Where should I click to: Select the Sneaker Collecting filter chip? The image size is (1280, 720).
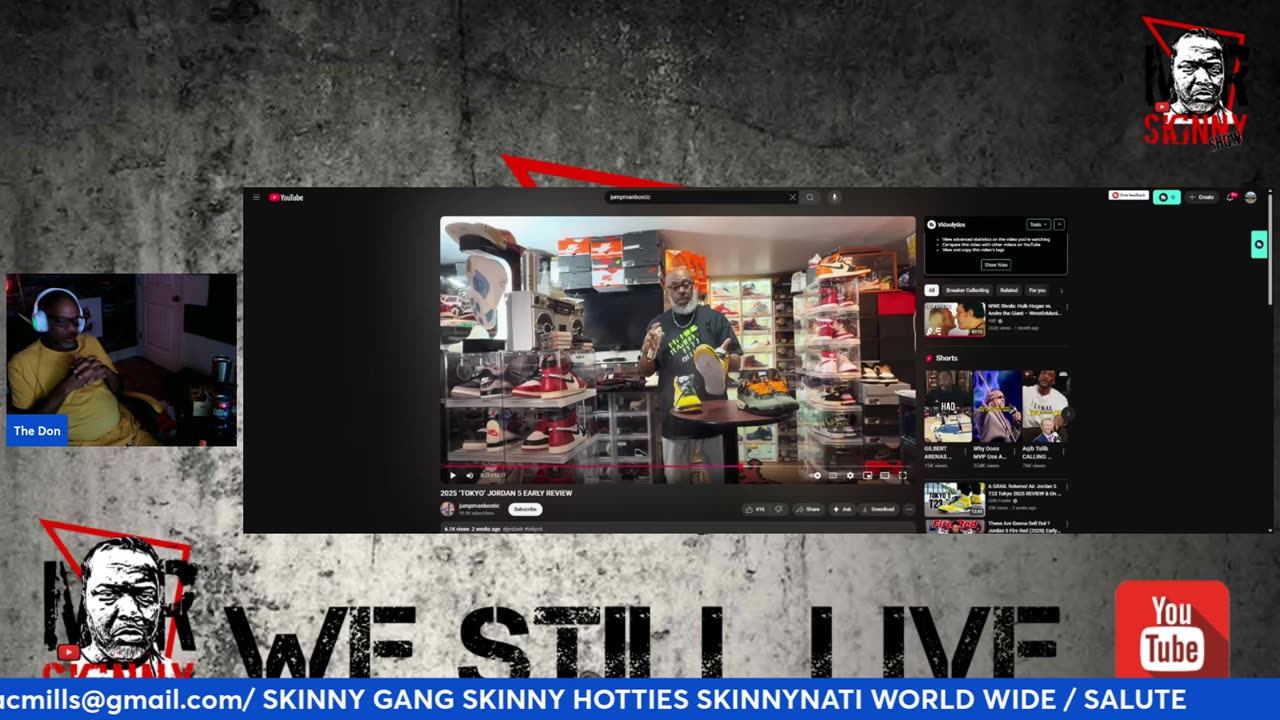967,290
